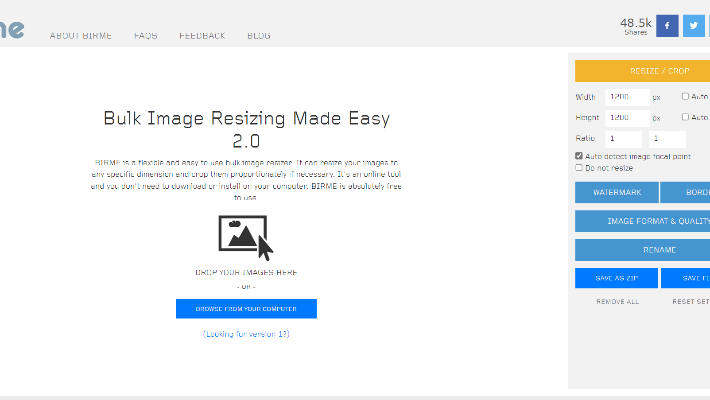Viewport: 710px width, 400px height.
Task: Share on Twitter icon
Action: (x=694, y=26)
